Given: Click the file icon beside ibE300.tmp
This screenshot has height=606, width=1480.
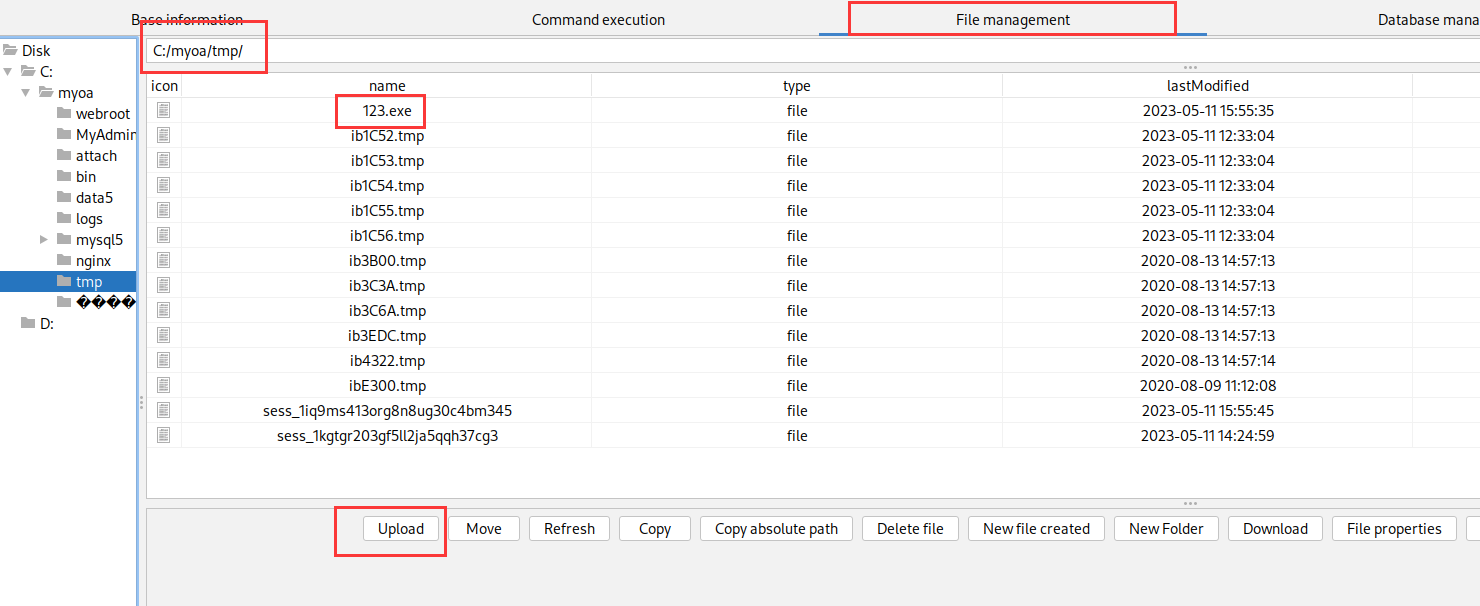Looking at the screenshot, I should click(x=164, y=385).
